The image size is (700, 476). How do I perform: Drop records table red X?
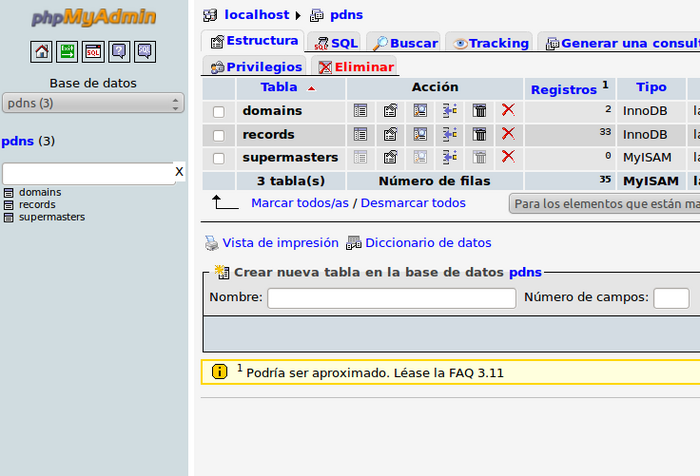508,134
